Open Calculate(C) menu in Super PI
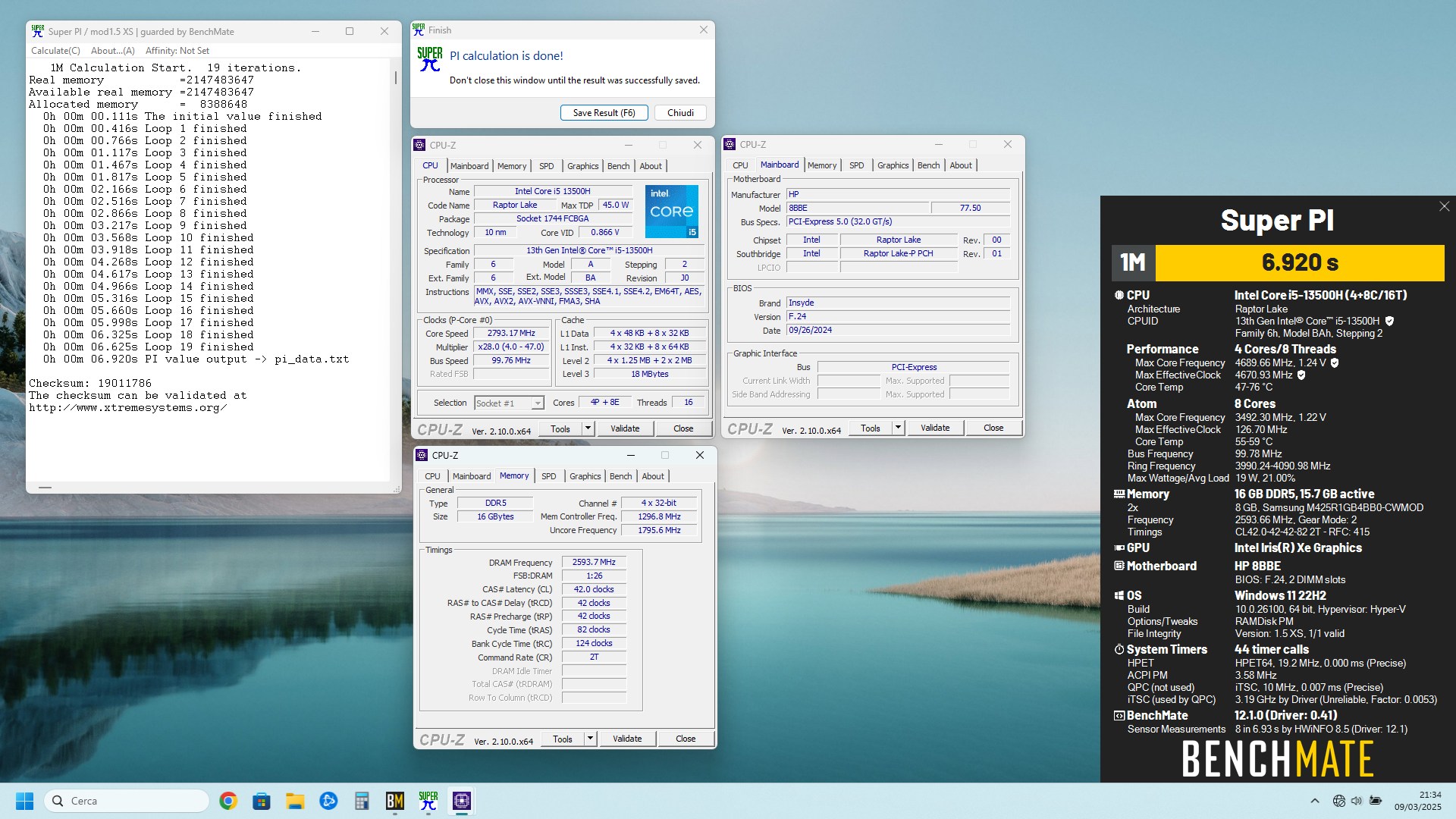Image resolution: width=1456 pixels, height=819 pixels. [x=55, y=51]
